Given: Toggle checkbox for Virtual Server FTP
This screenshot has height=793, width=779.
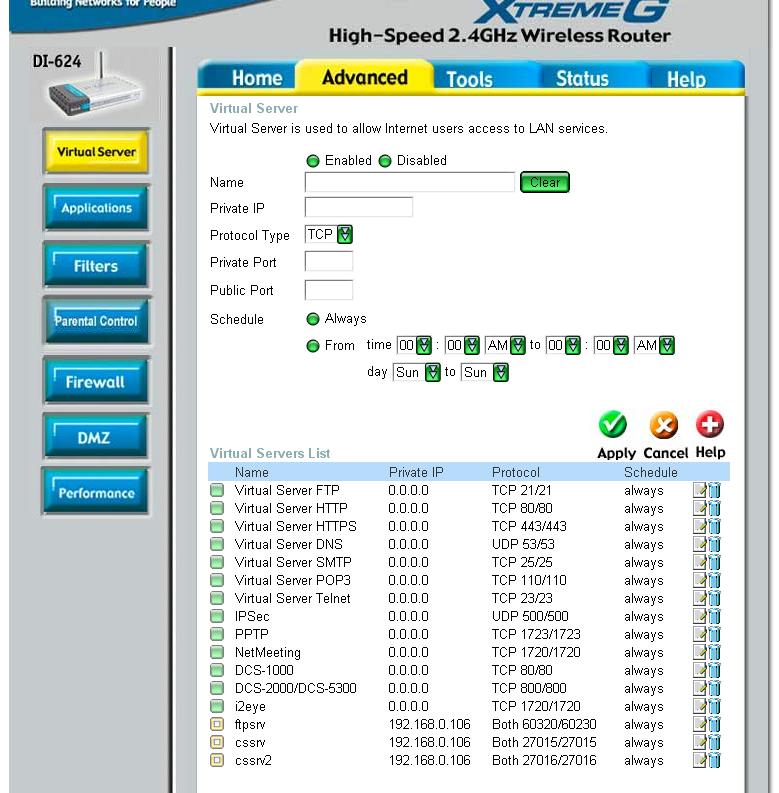Looking at the screenshot, I should 217,490.
